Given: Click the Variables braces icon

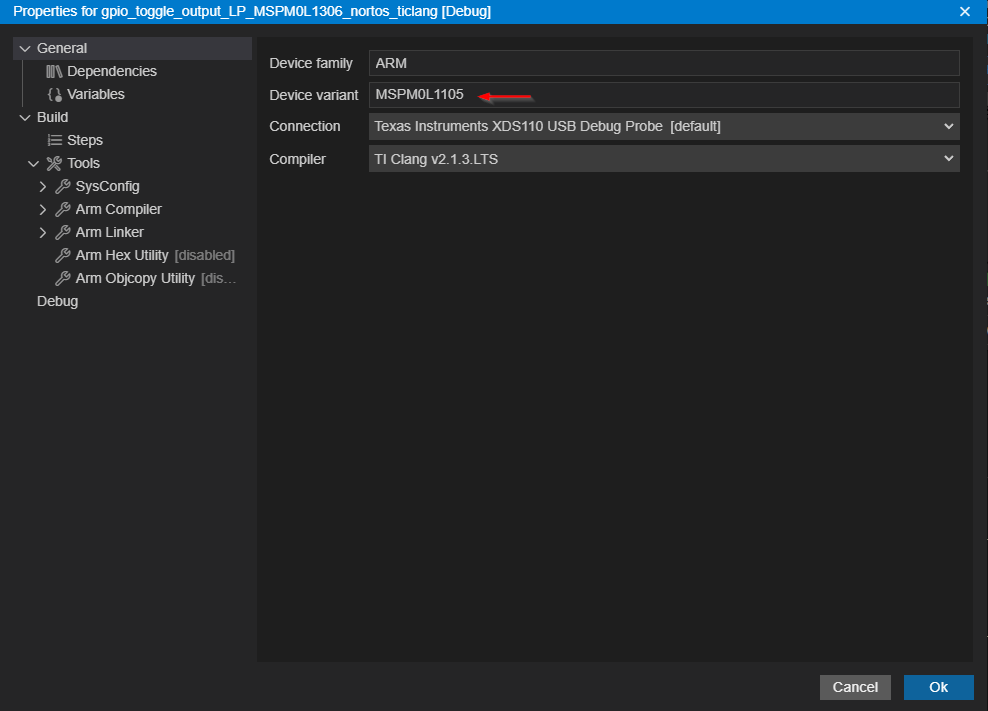Looking at the screenshot, I should [x=54, y=94].
